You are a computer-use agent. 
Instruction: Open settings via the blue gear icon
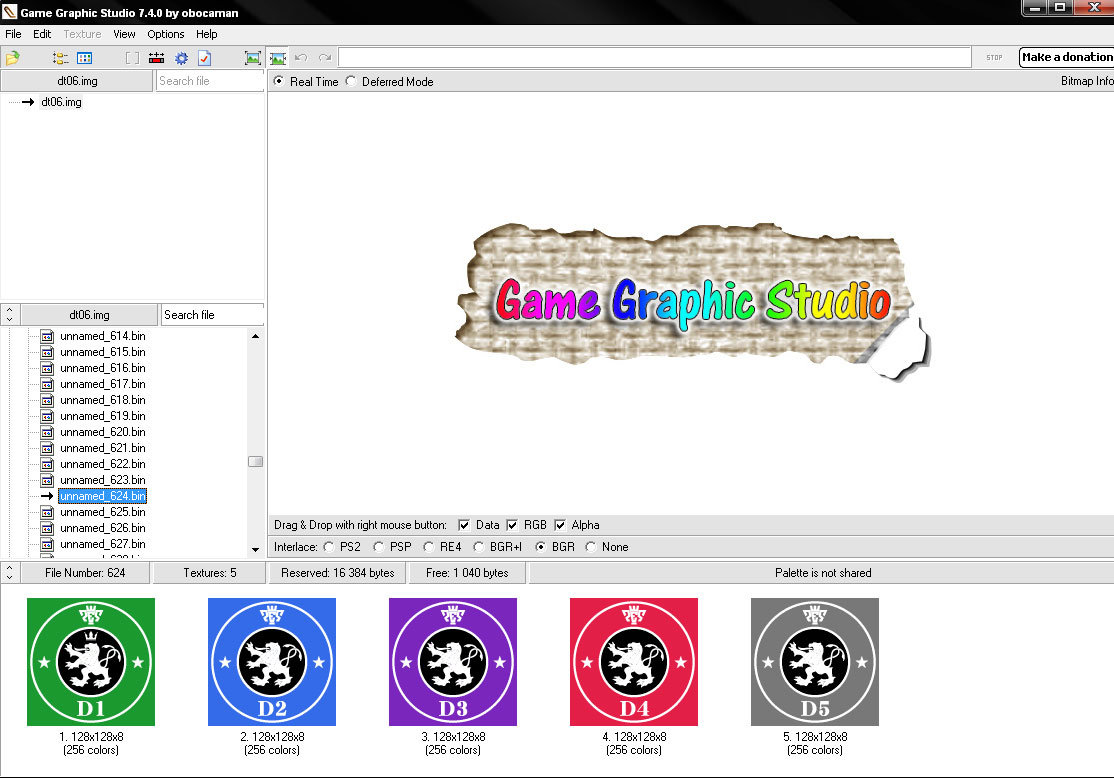181,58
